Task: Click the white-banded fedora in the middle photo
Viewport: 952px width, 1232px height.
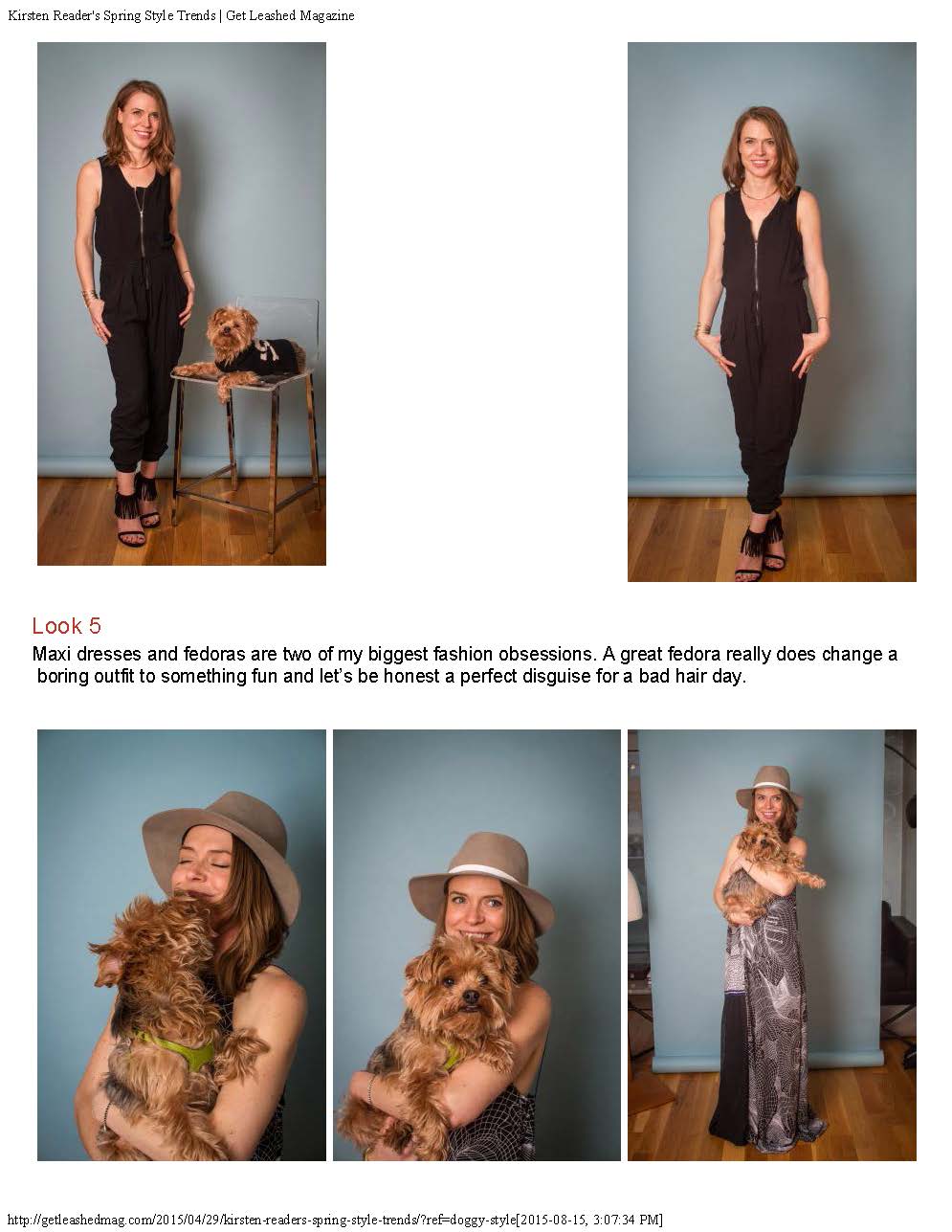Action: click(x=480, y=881)
